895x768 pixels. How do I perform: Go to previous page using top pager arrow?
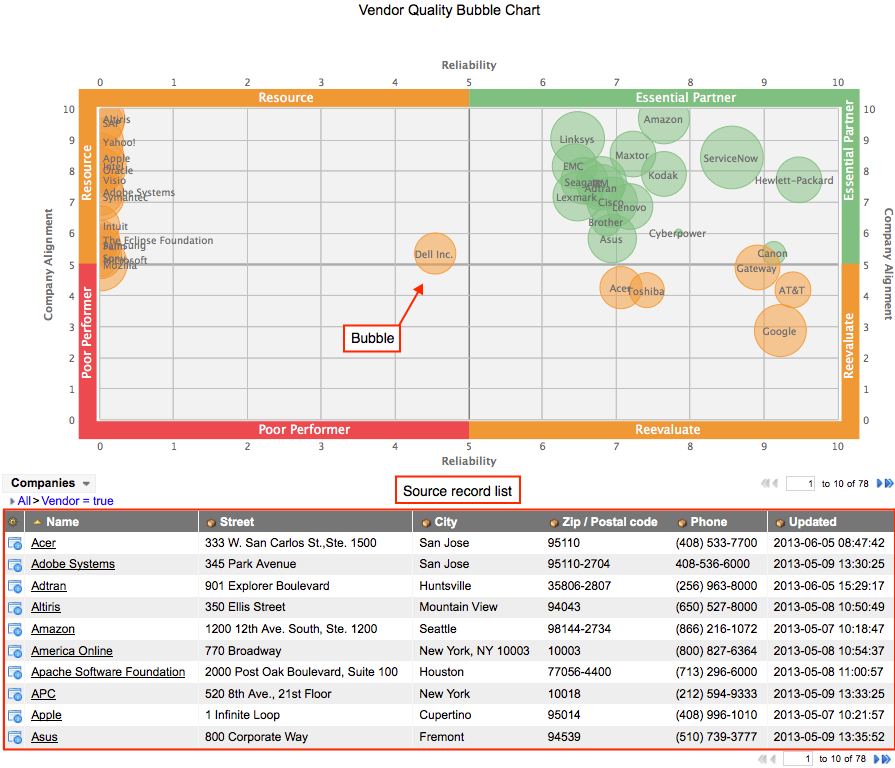[x=775, y=483]
